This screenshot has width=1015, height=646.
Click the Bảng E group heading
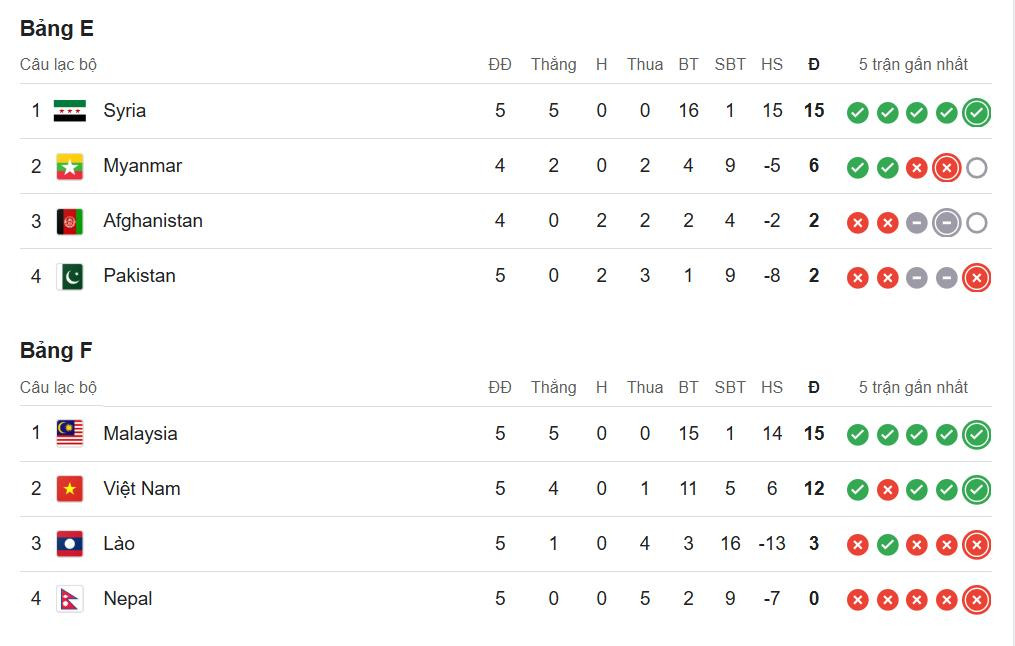point(57,29)
